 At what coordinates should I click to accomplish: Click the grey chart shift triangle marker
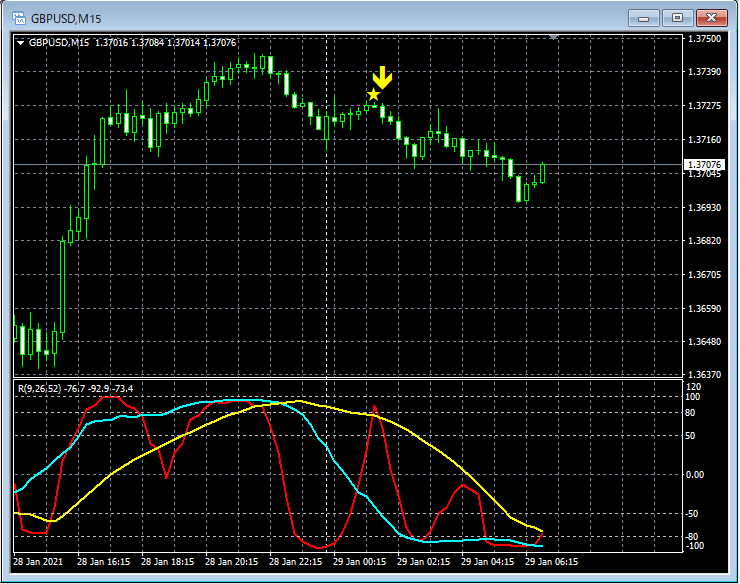[554, 37]
